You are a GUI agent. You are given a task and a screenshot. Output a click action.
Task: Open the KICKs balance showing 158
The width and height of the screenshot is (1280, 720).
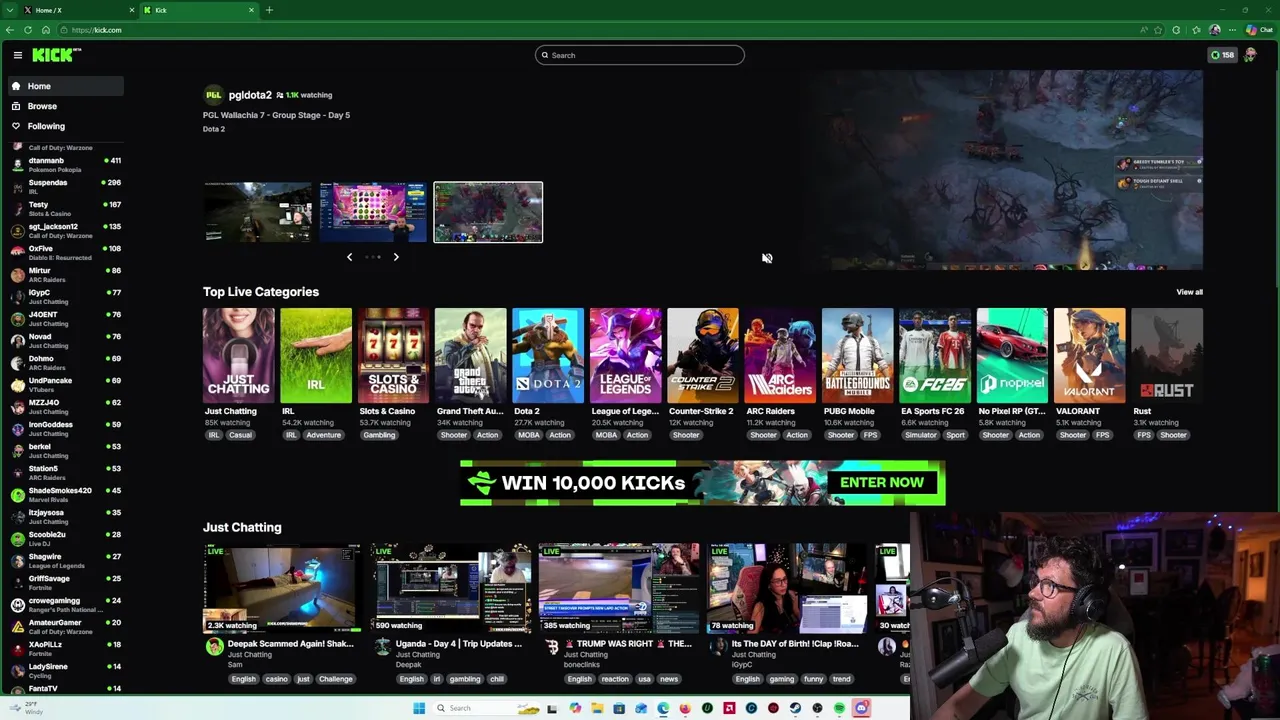tap(1222, 55)
